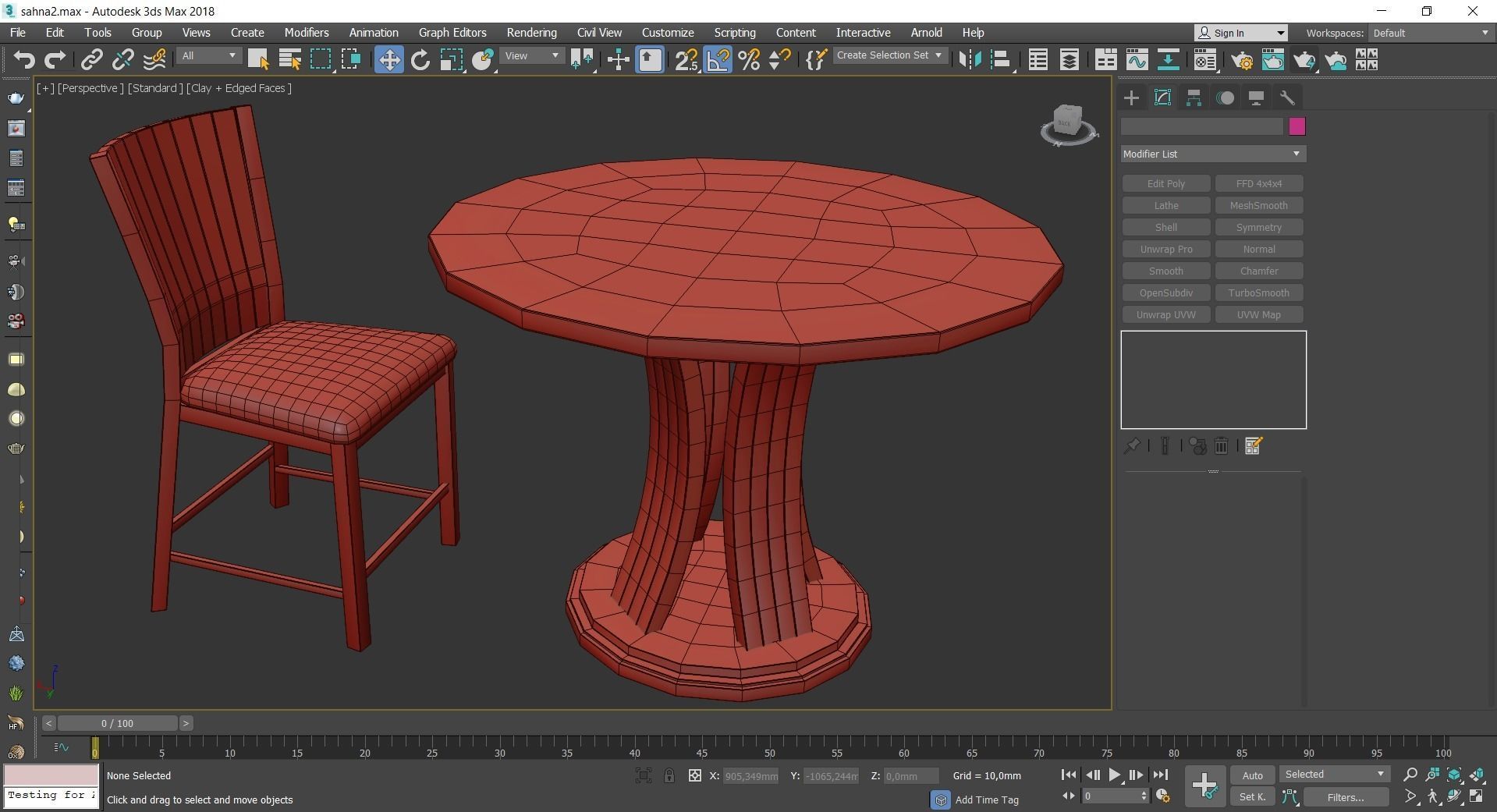Viewport: 1497px width, 812px height.
Task: Open the Selected key filter dropdown
Action: pos(1335,774)
